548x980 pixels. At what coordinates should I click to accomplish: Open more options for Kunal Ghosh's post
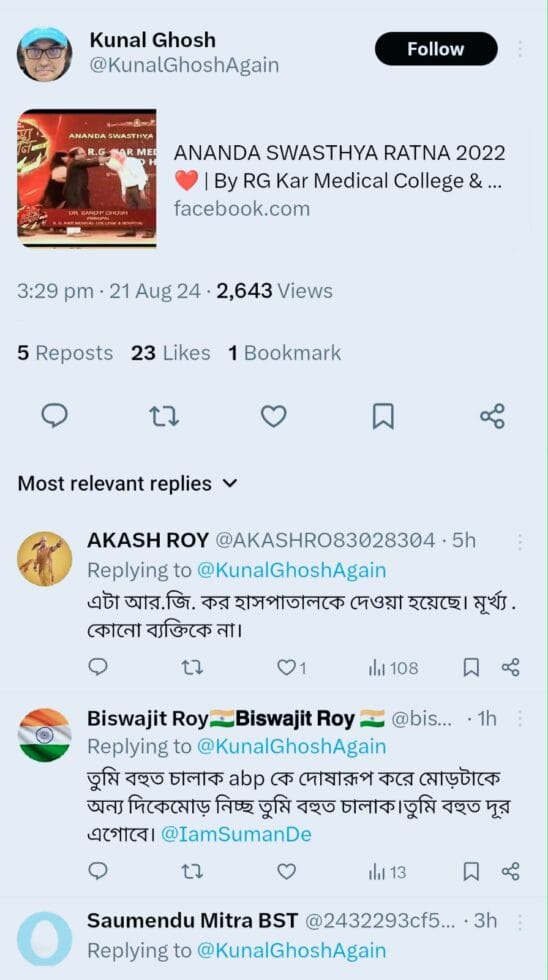(520, 49)
